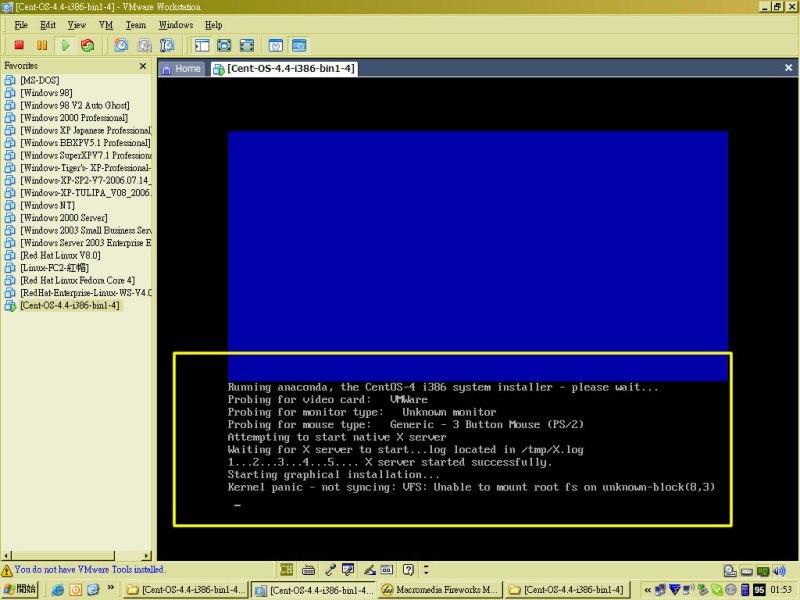Power off the VM with the red stop button
800x600 pixels.
pos(19,45)
